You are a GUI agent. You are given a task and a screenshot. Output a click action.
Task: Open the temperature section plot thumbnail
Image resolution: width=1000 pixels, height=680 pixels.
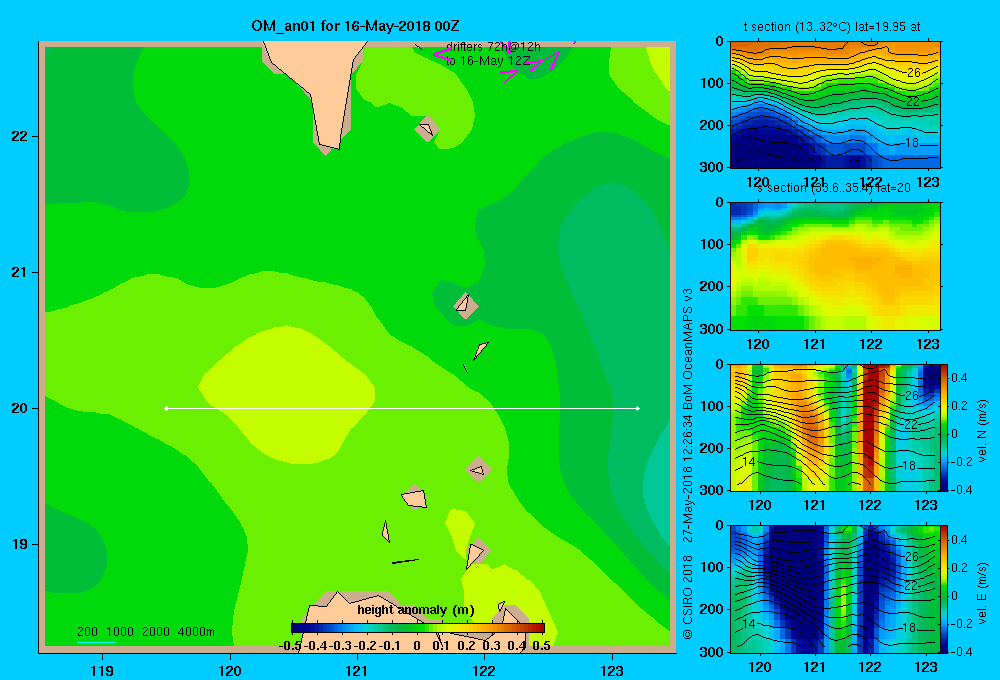pyautogui.click(x=835, y=105)
